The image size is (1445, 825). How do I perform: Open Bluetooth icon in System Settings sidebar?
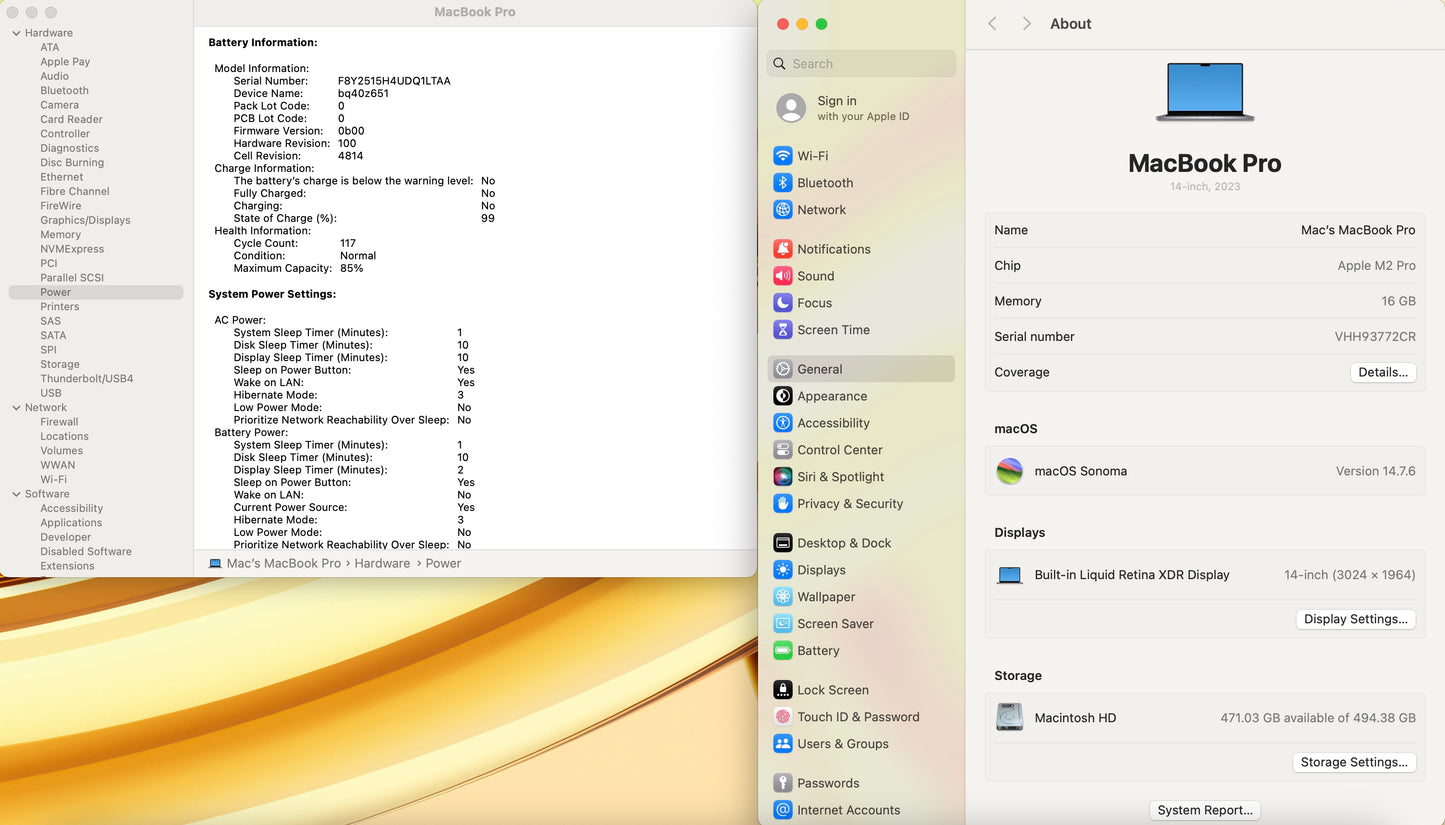coord(783,183)
